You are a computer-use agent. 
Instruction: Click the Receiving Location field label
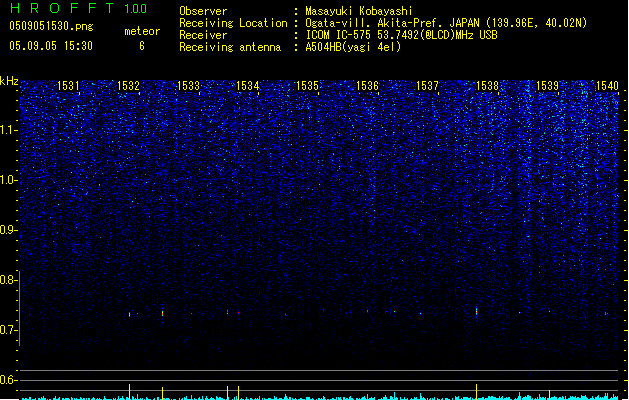click(x=233, y=23)
